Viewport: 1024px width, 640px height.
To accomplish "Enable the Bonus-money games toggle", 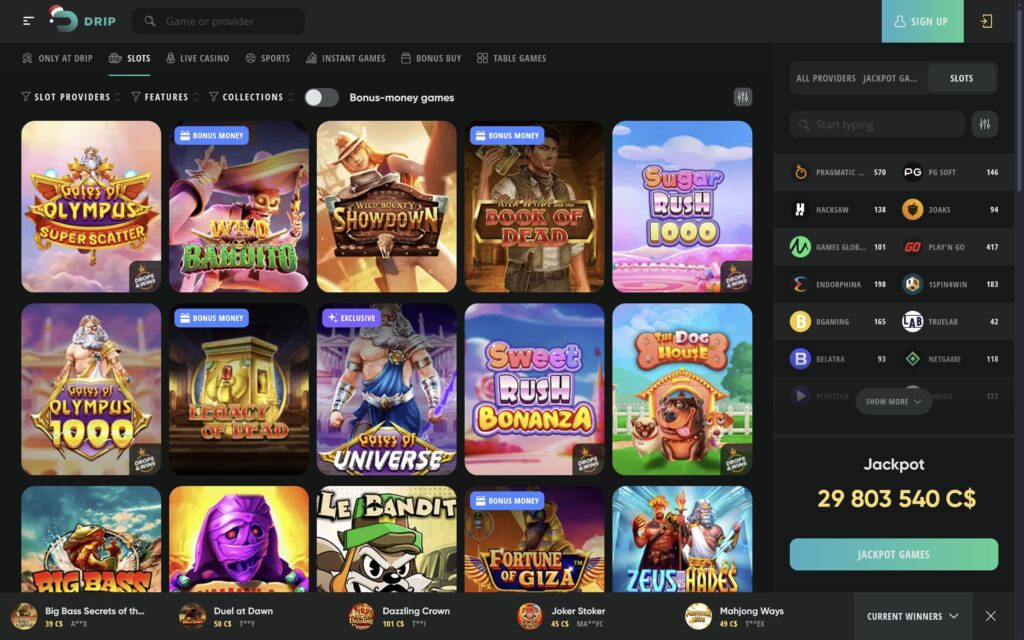I will 322,97.
